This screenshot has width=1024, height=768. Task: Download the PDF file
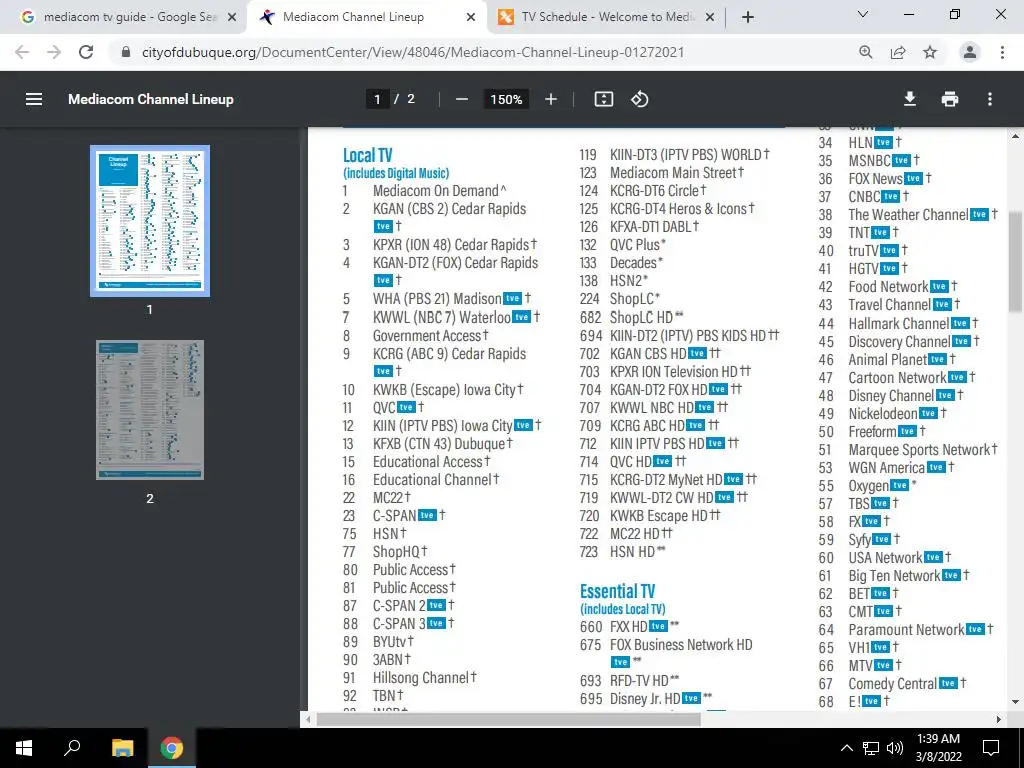pos(910,99)
